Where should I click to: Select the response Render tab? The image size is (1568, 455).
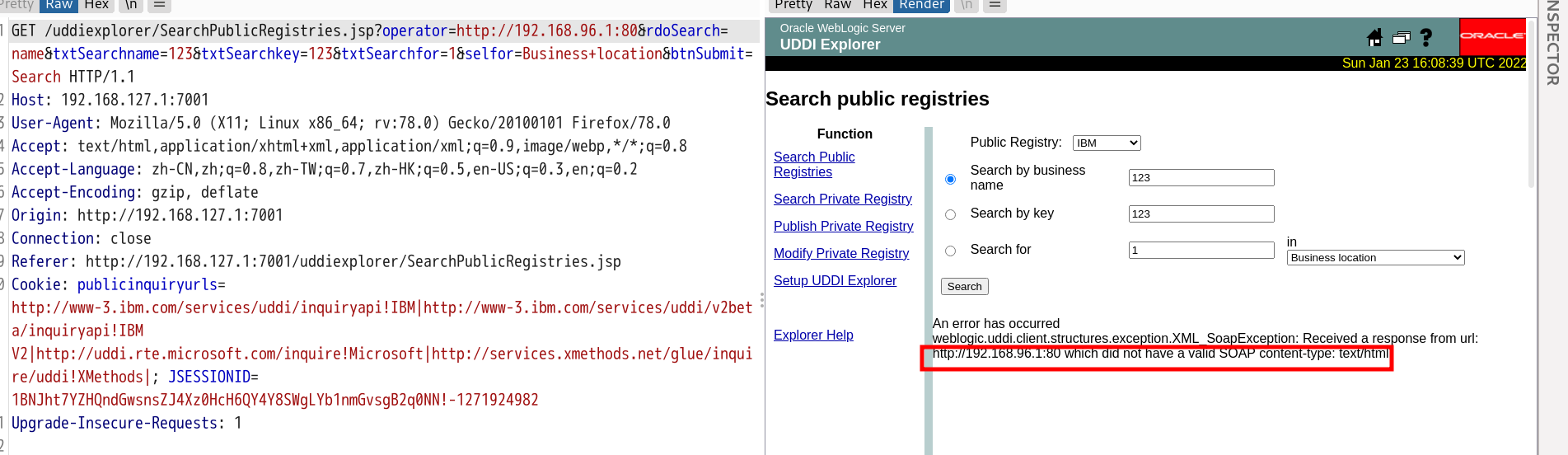pos(921,5)
